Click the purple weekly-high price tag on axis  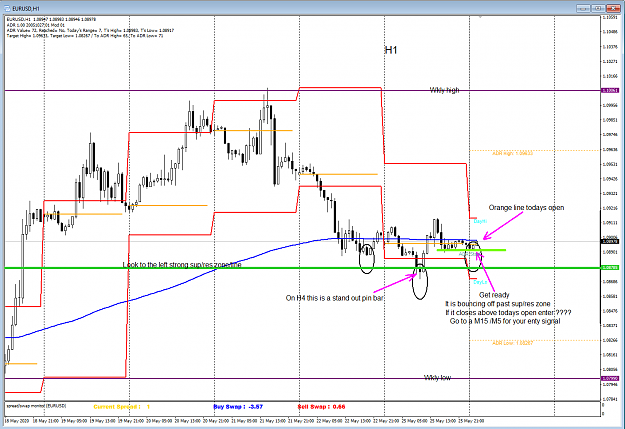coord(610,91)
